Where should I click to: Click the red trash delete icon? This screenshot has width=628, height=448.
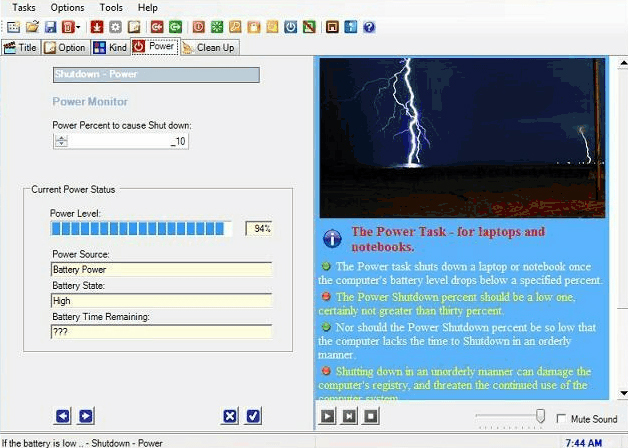pyautogui.click(x=68, y=27)
